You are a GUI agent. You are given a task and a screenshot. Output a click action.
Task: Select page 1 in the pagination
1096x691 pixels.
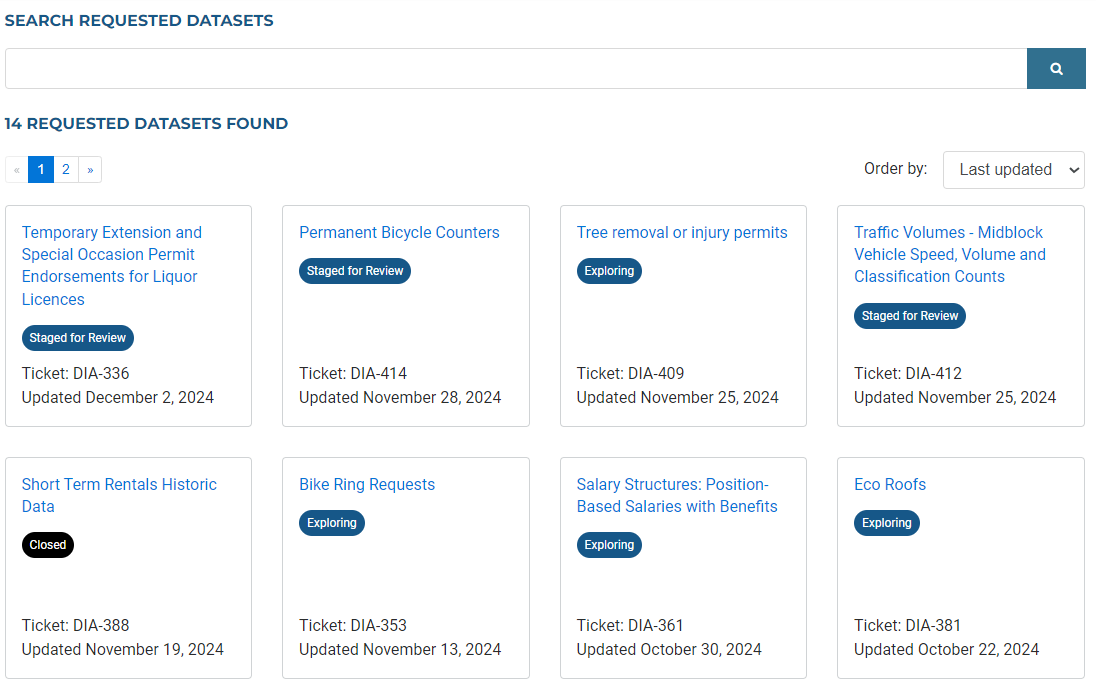point(40,169)
